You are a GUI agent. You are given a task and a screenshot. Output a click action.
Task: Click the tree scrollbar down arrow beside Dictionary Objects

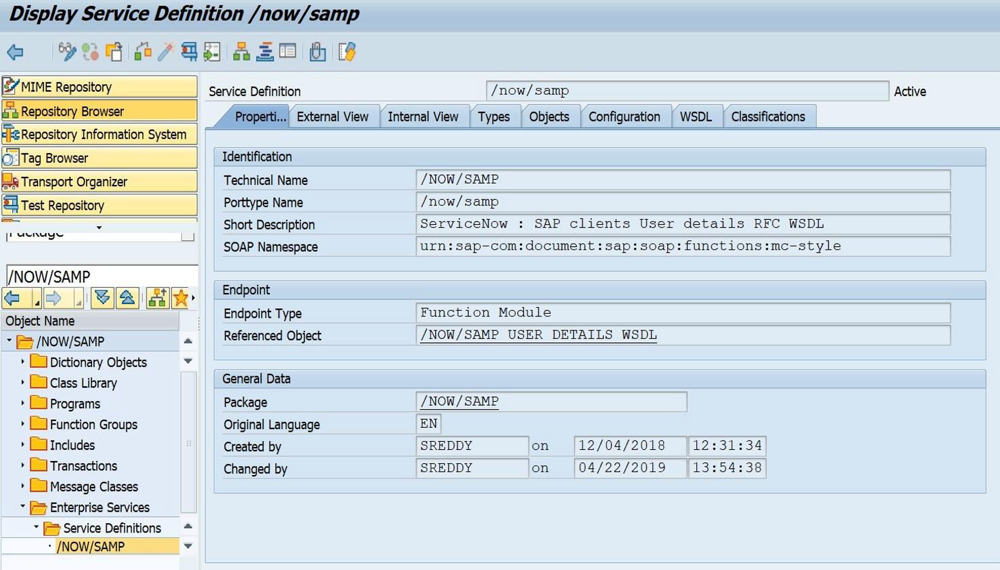tap(188, 361)
